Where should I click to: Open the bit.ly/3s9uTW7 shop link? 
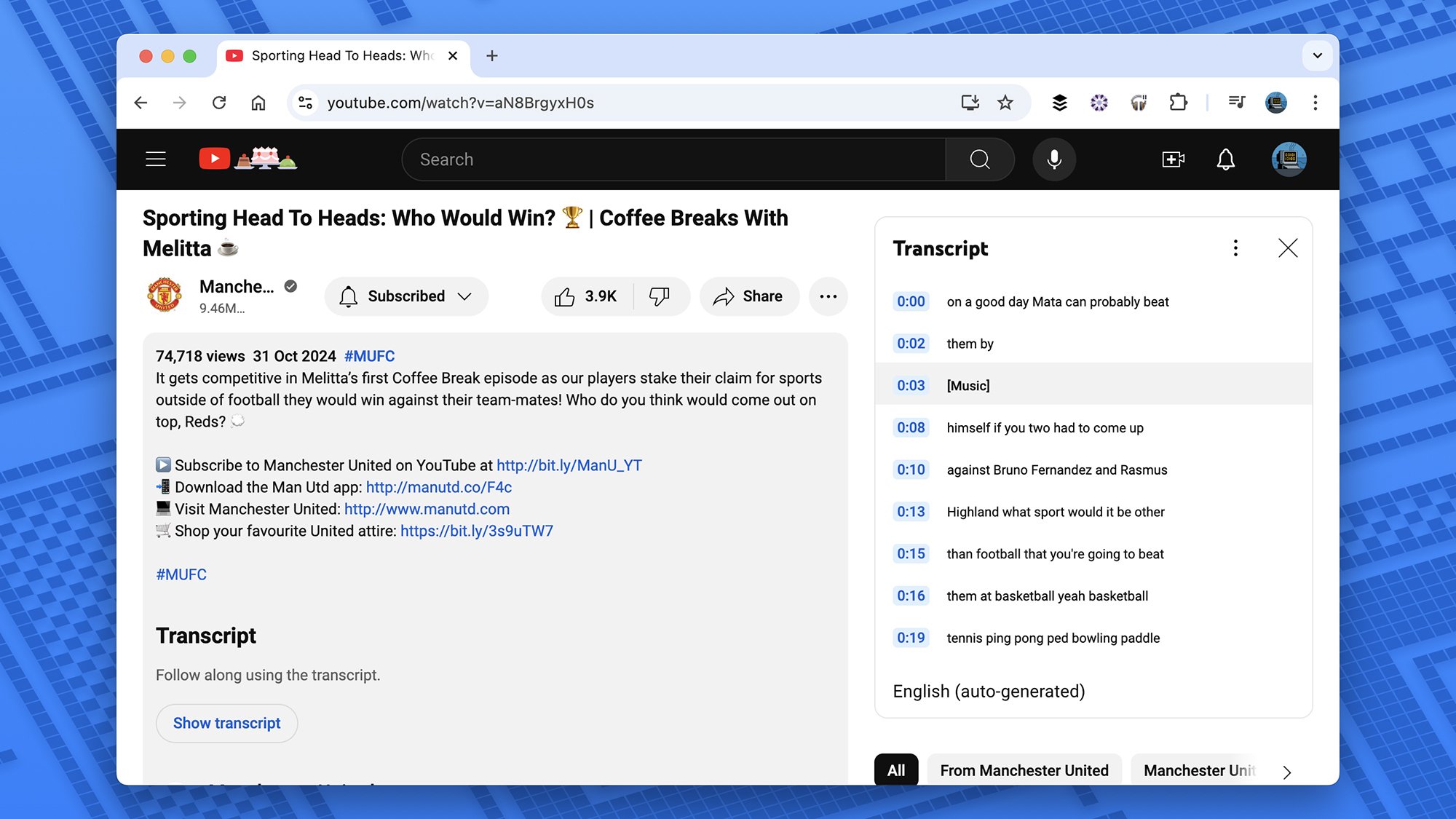click(x=477, y=531)
